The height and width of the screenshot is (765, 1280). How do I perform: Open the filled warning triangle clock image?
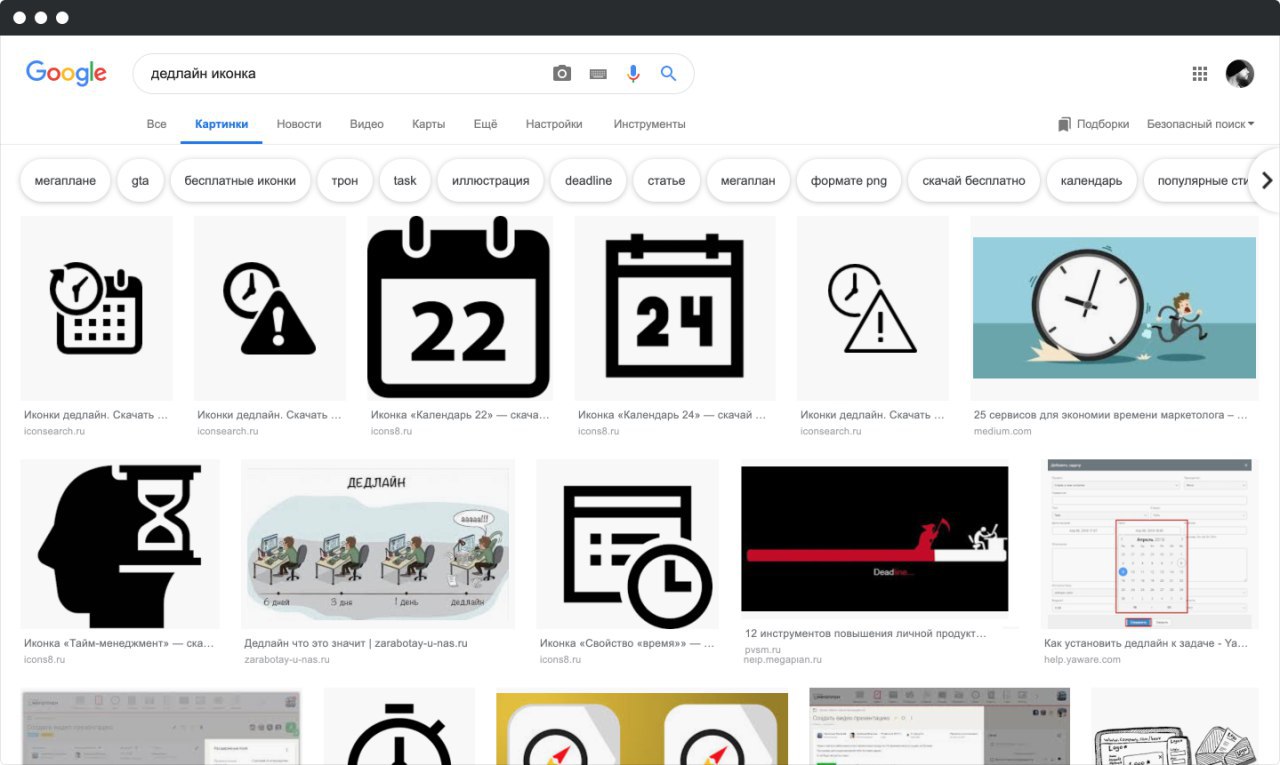(270, 308)
